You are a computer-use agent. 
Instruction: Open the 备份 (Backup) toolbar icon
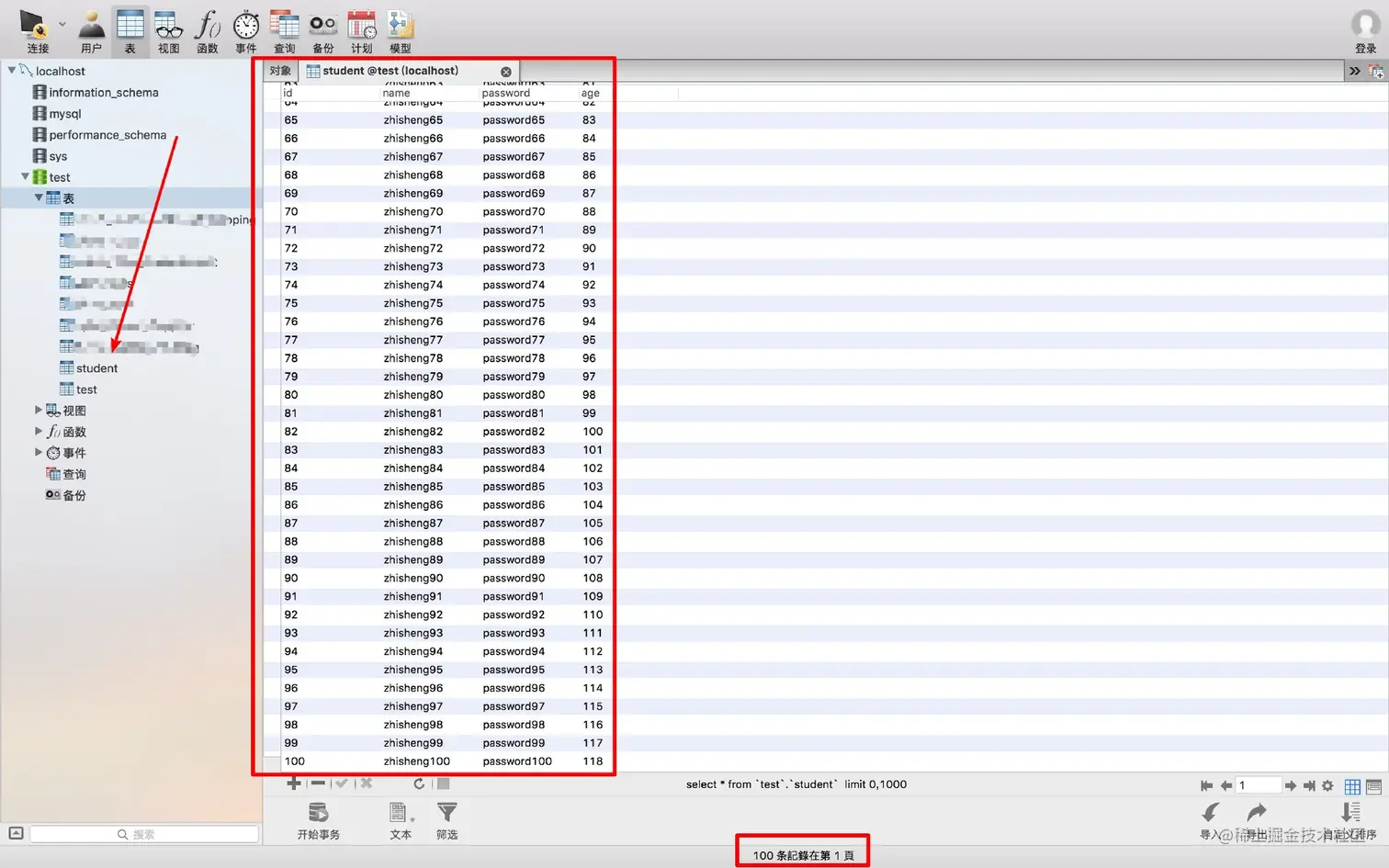pos(323,30)
